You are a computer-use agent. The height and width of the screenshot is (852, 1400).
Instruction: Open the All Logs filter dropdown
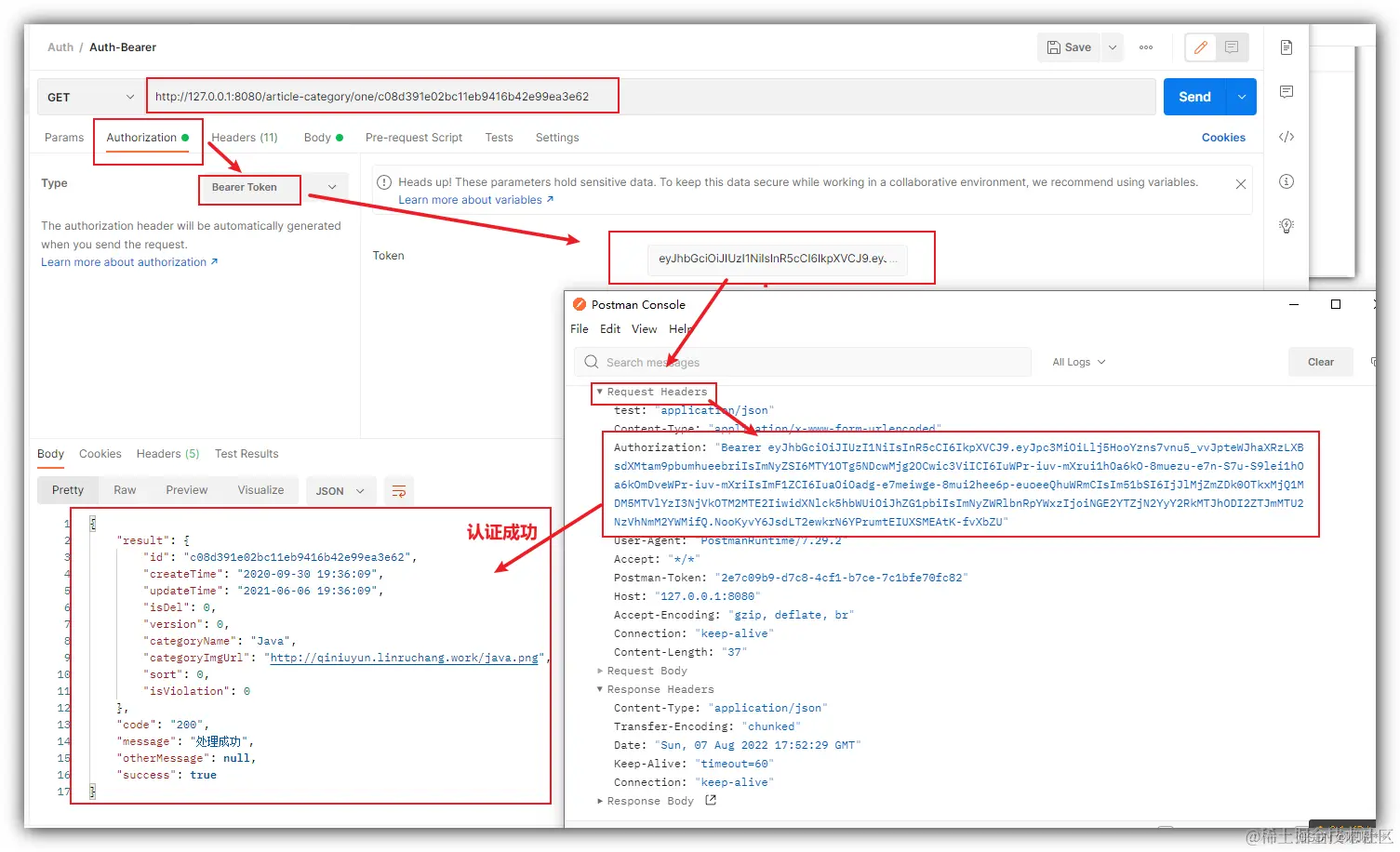click(1079, 362)
